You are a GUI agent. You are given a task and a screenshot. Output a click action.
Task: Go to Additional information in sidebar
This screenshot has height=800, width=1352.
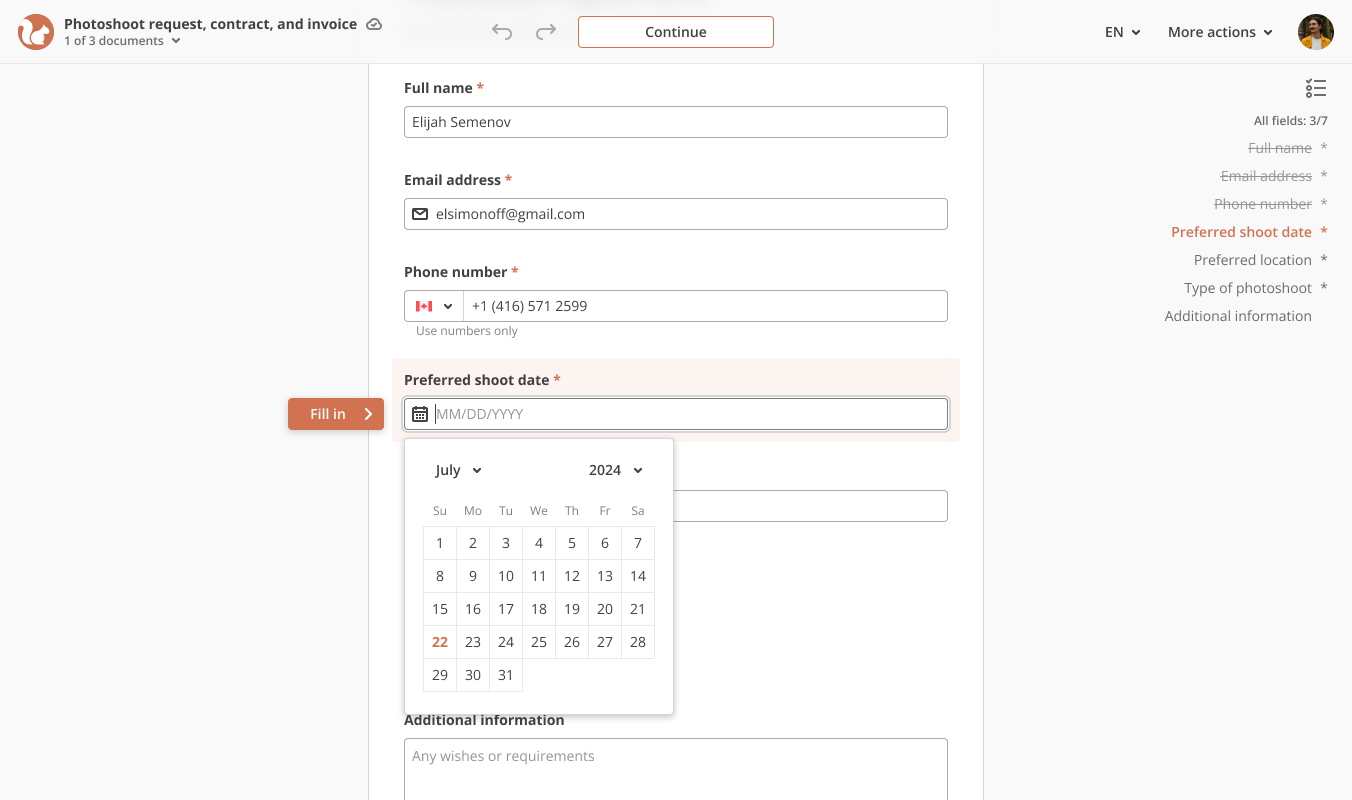click(x=1238, y=316)
